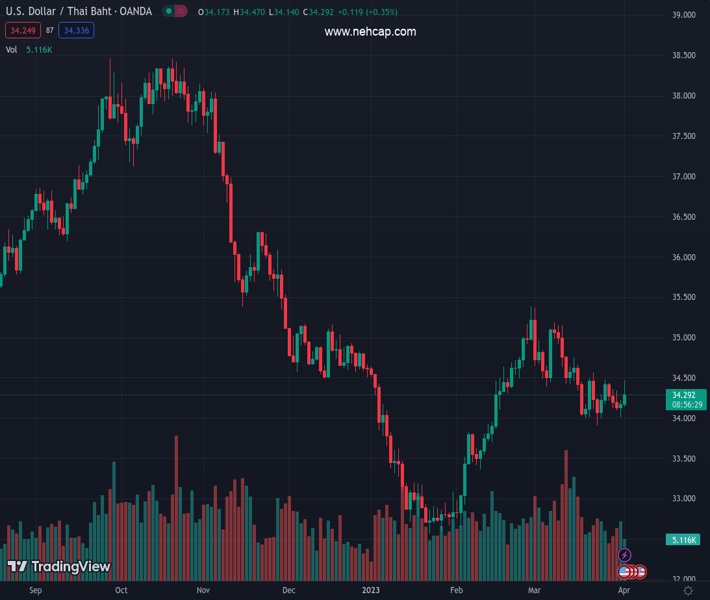710x600 pixels.
Task: Click the low value L34.140
Action: click(284, 12)
